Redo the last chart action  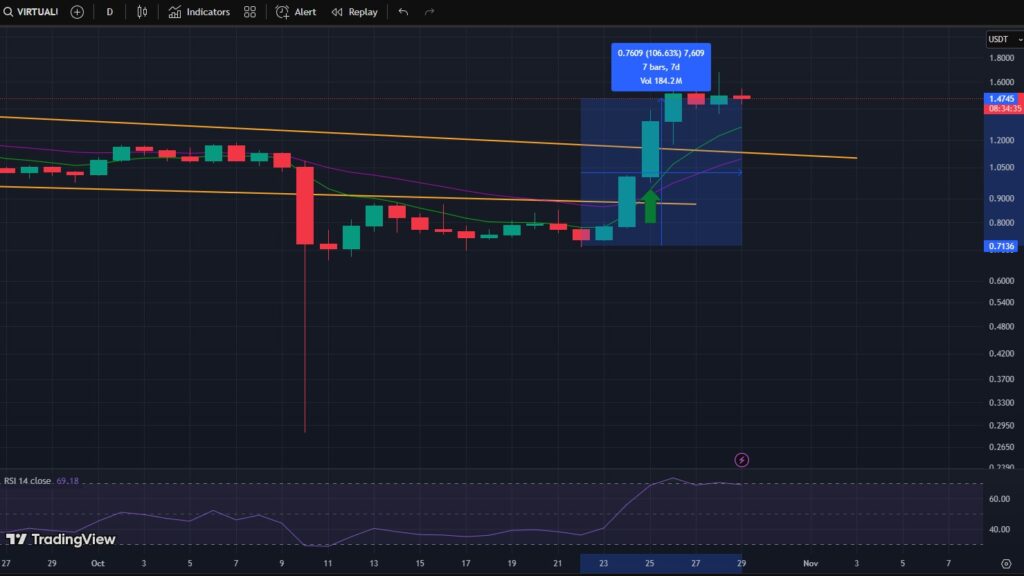[428, 11]
